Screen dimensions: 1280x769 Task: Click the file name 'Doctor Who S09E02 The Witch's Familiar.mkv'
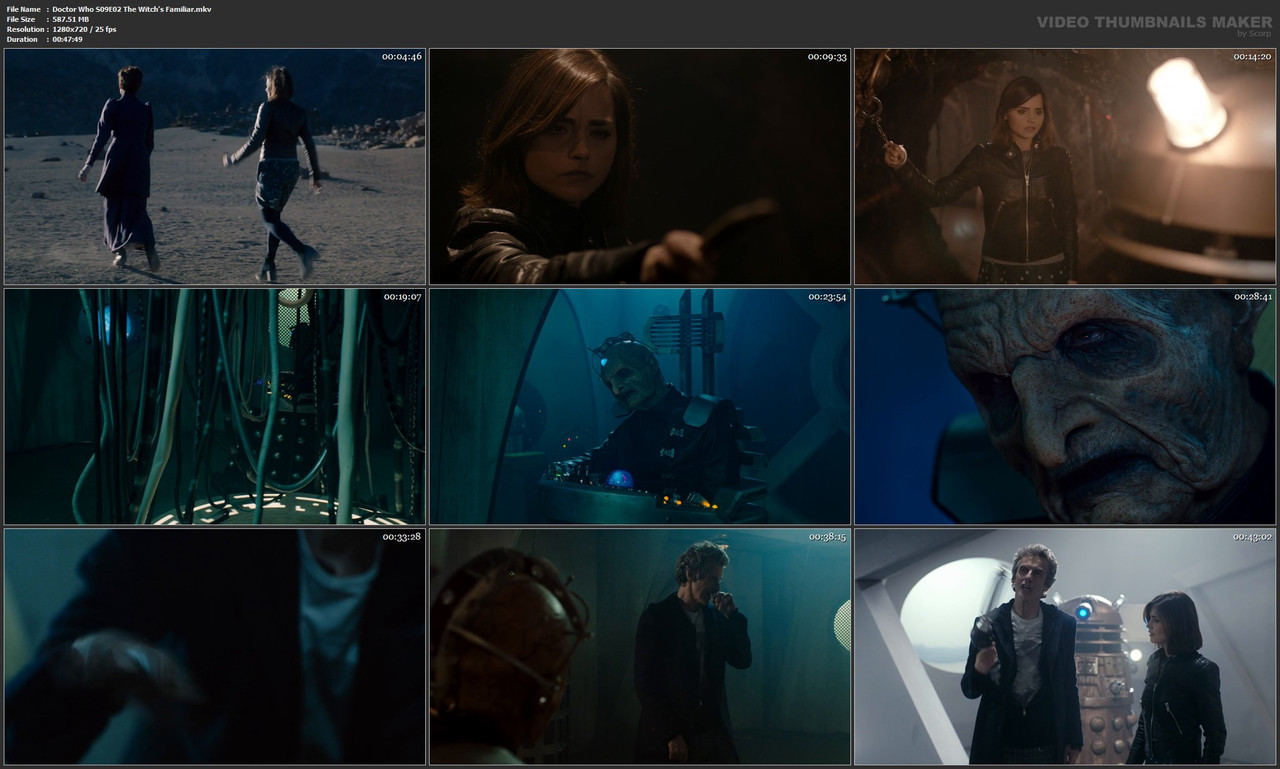(132, 9)
